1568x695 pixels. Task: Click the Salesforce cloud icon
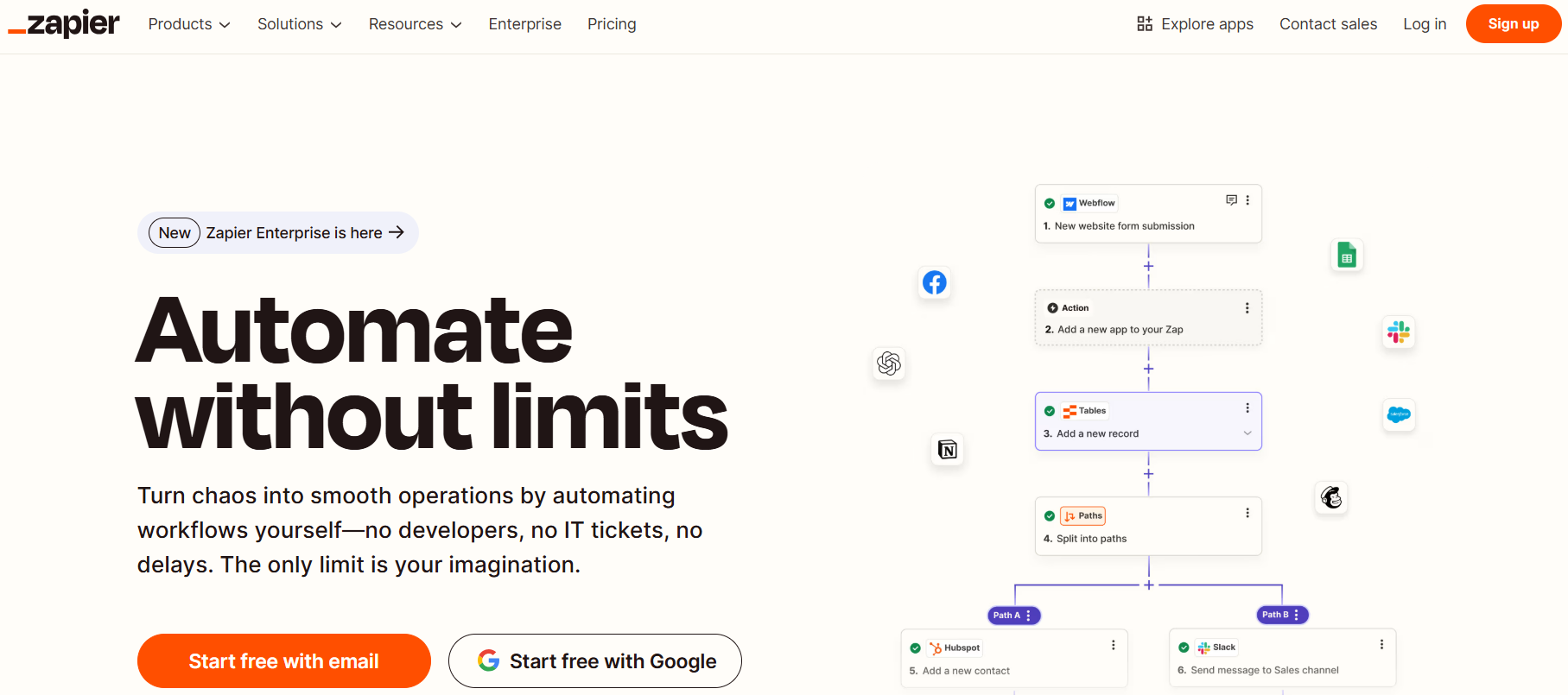1399,415
